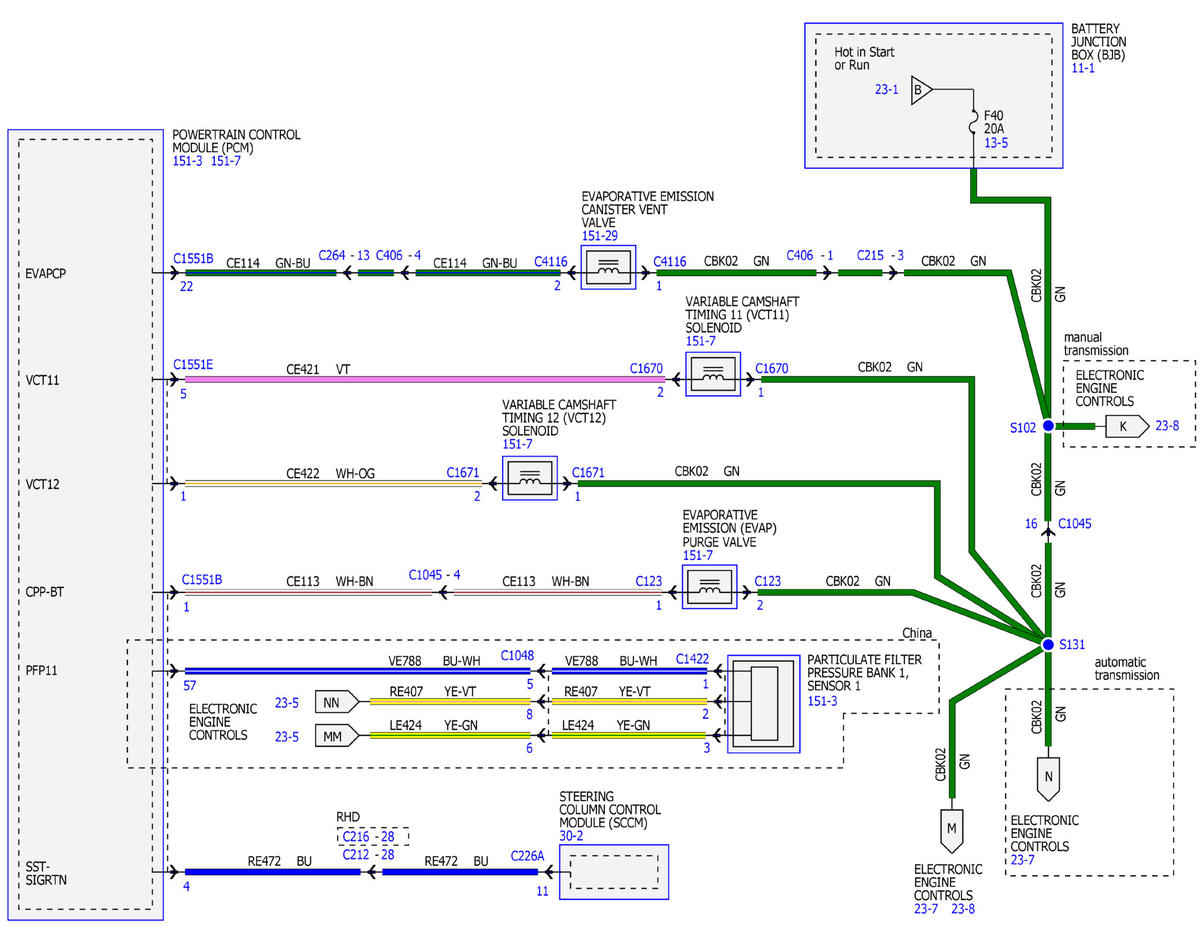Open the 11-1 Battery Junction Box reference

tap(1084, 68)
